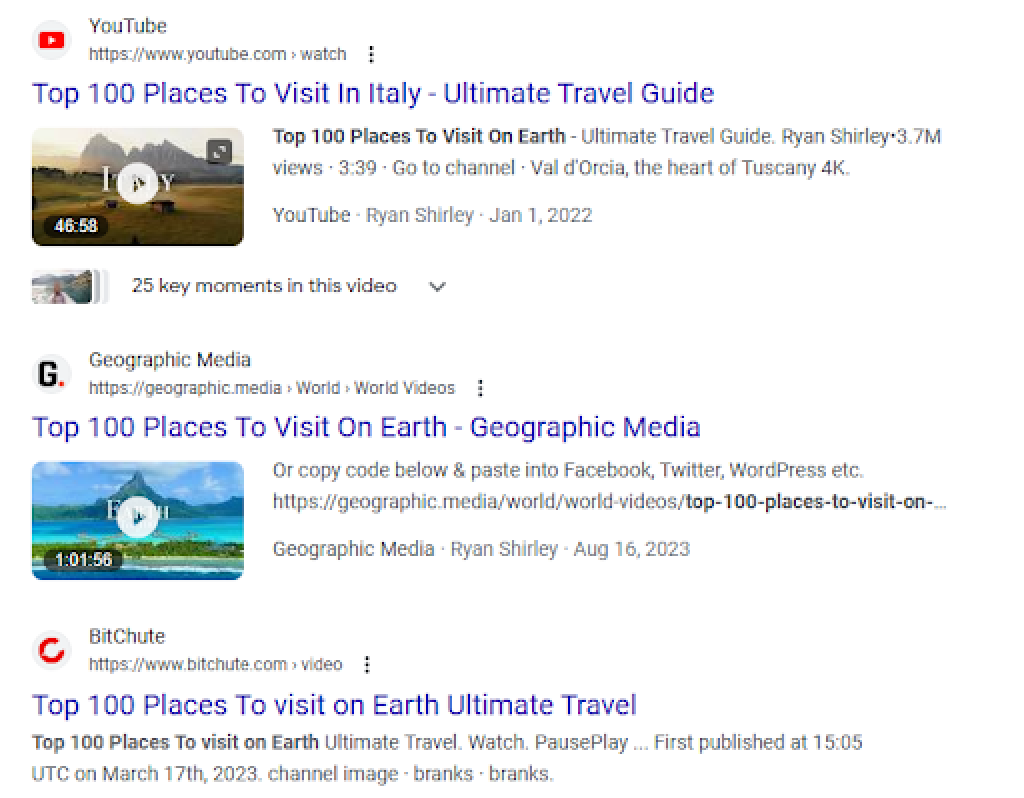1024x798 pixels.
Task: Click the YouTube favicon logo
Action: (x=52, y=40)
